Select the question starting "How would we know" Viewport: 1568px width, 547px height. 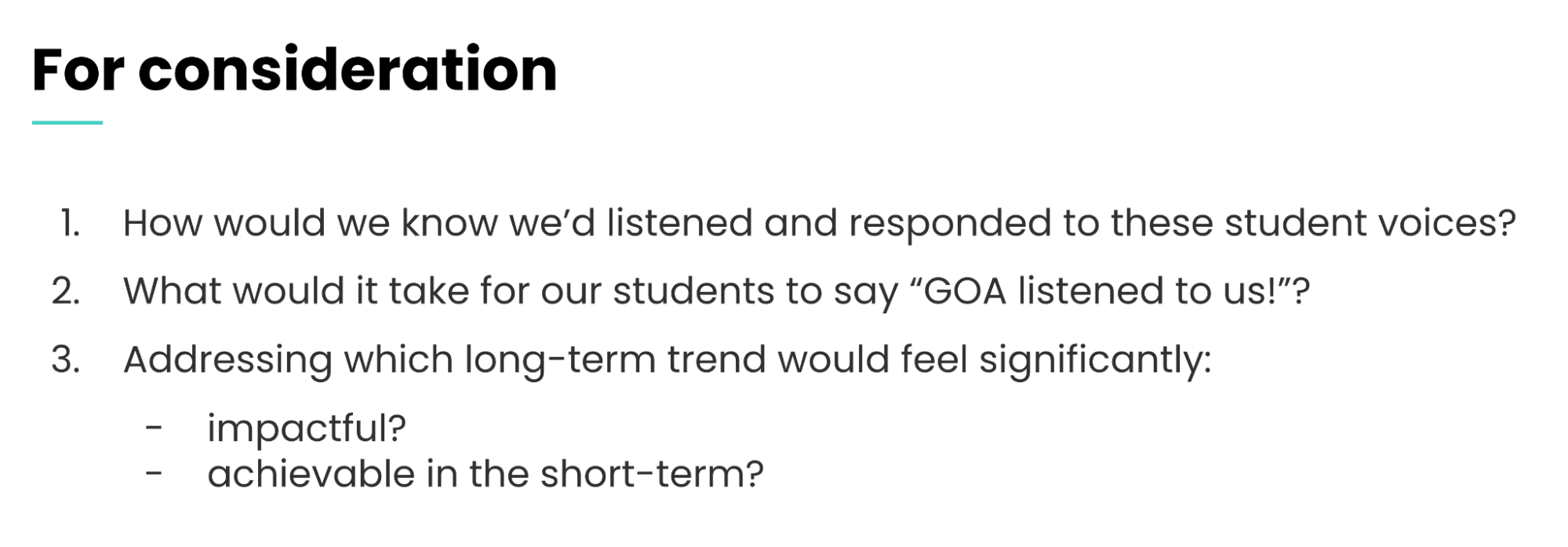(x=818, y=223)
